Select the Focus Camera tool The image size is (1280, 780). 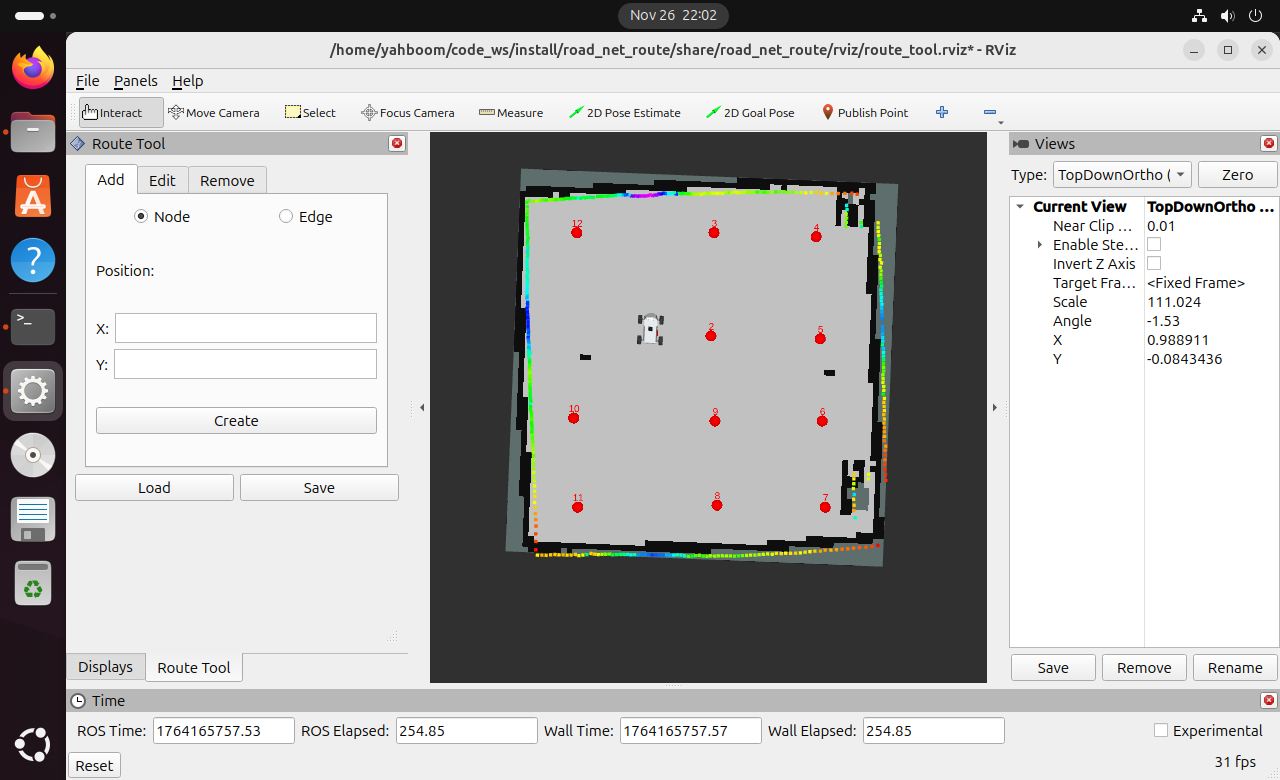407,113
